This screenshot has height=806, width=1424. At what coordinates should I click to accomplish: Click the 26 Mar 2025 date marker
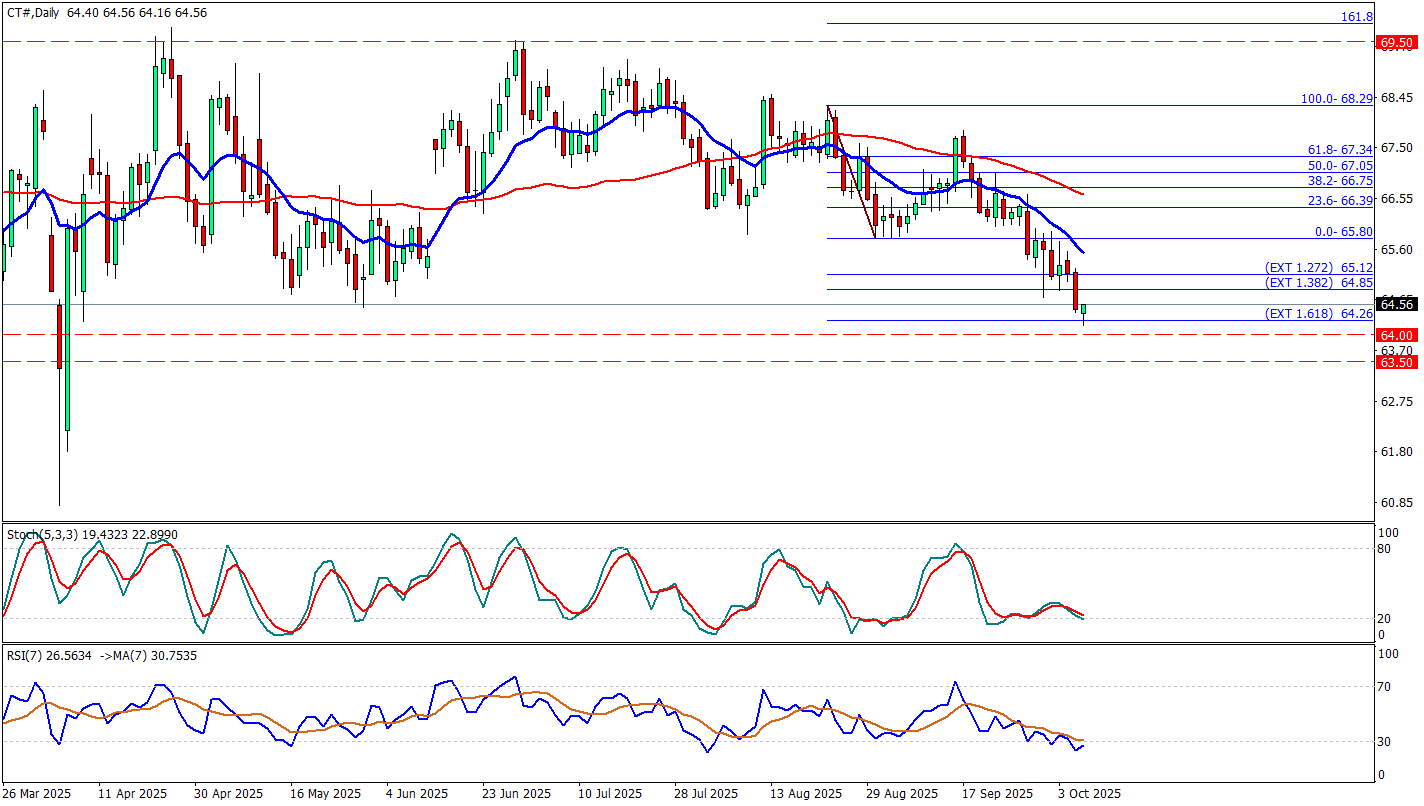click(x=37, y=793)
